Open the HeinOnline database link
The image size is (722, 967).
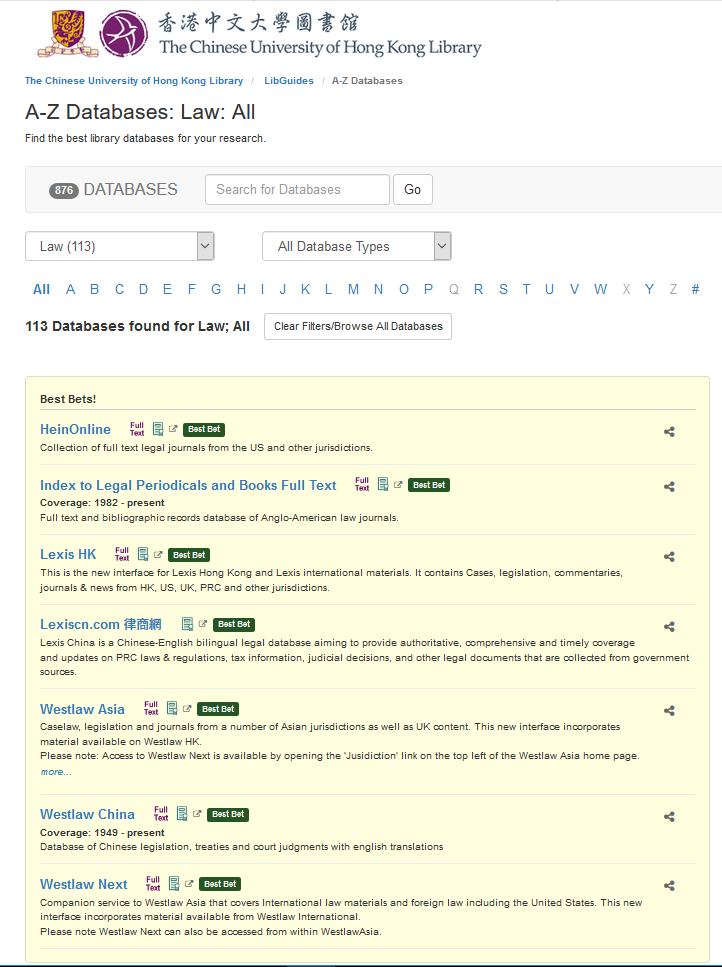(75, 429)
